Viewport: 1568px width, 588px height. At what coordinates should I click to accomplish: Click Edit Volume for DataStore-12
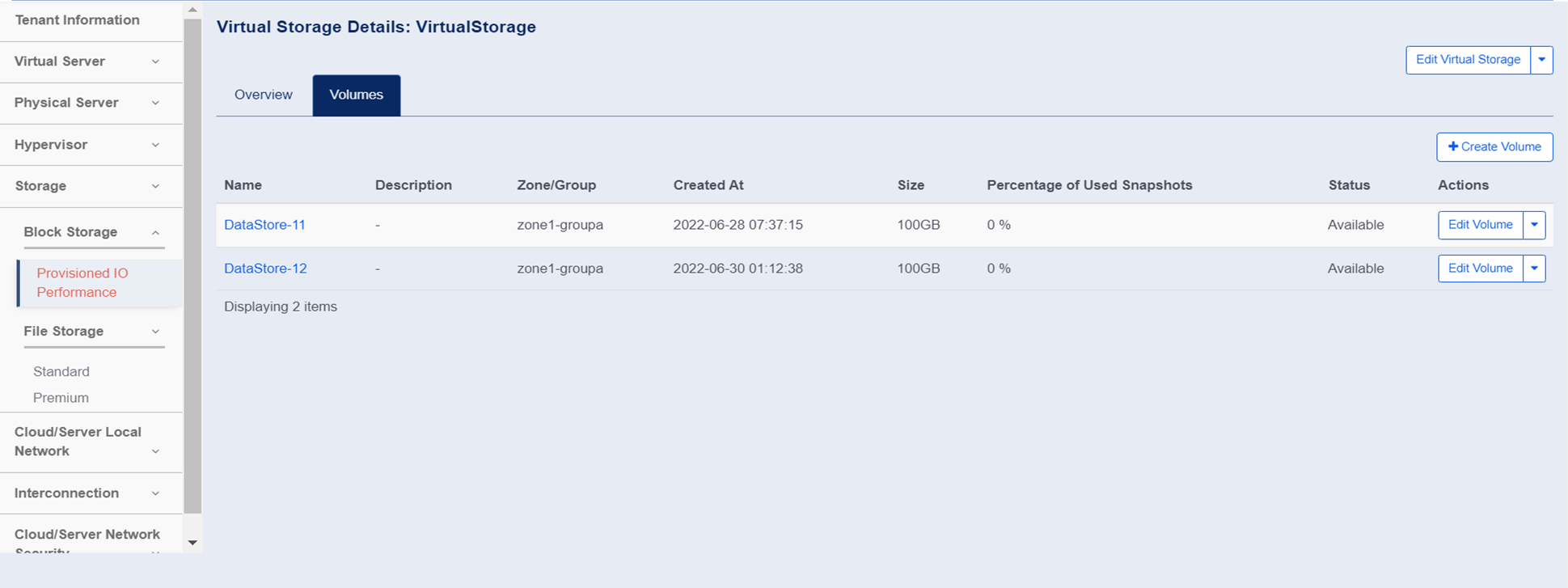tap(1480, 269)
